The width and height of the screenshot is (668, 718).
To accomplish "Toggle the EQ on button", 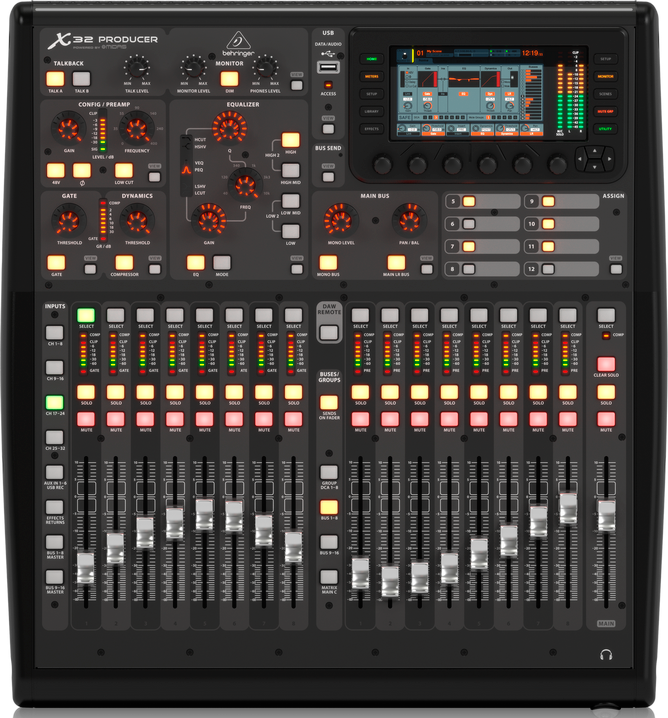I will [x=196, y=263].
